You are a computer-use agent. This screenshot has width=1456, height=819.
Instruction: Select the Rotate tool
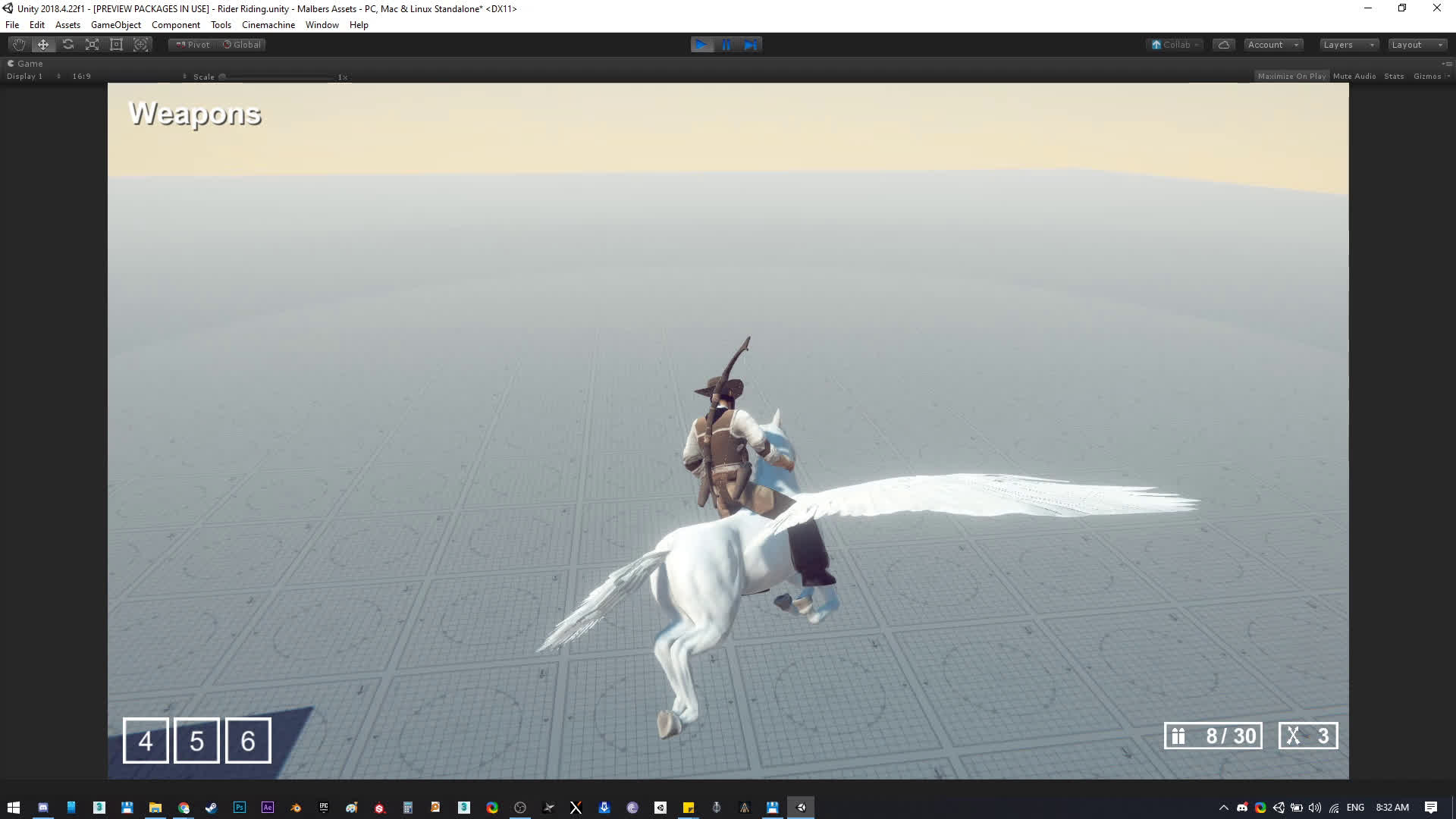68,45
